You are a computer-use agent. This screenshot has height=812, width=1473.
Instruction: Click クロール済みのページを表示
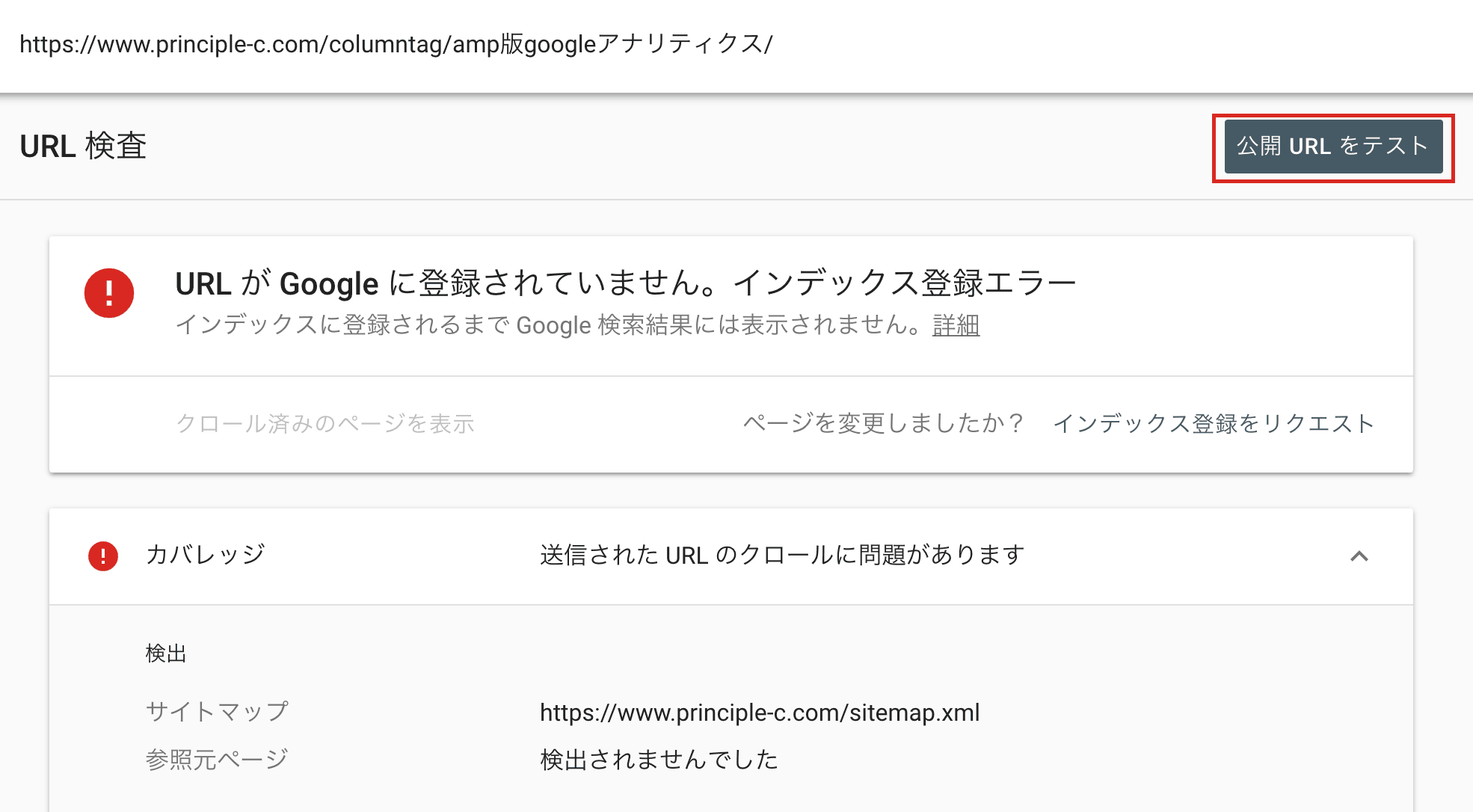tap(325, 423)
